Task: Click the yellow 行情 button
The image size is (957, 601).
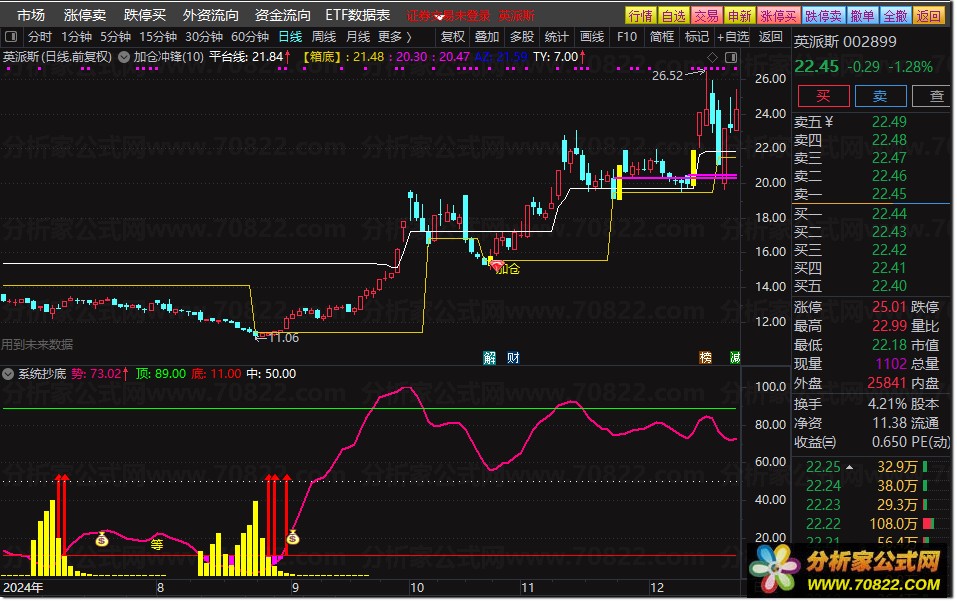Action: [x=641, y=16]
